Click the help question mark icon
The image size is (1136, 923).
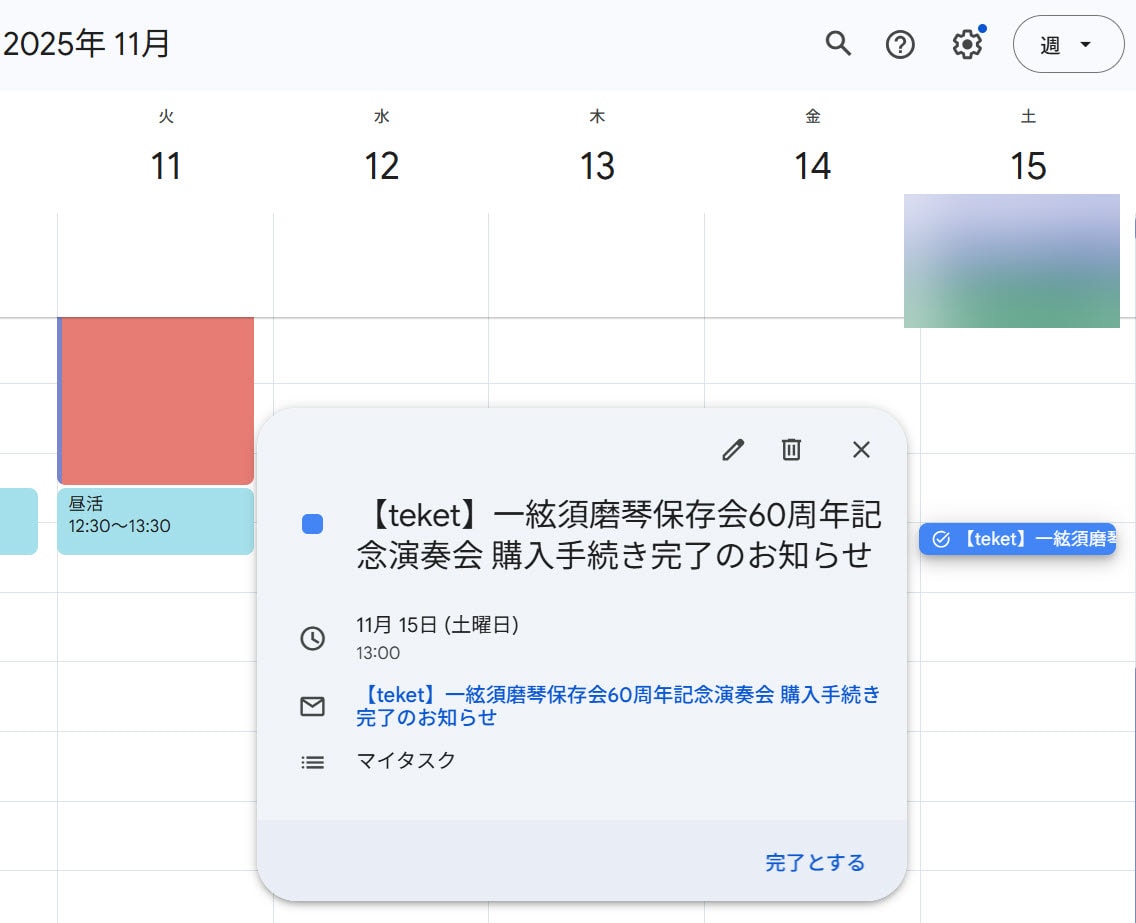pyautogui.click(x=900, y=44)
